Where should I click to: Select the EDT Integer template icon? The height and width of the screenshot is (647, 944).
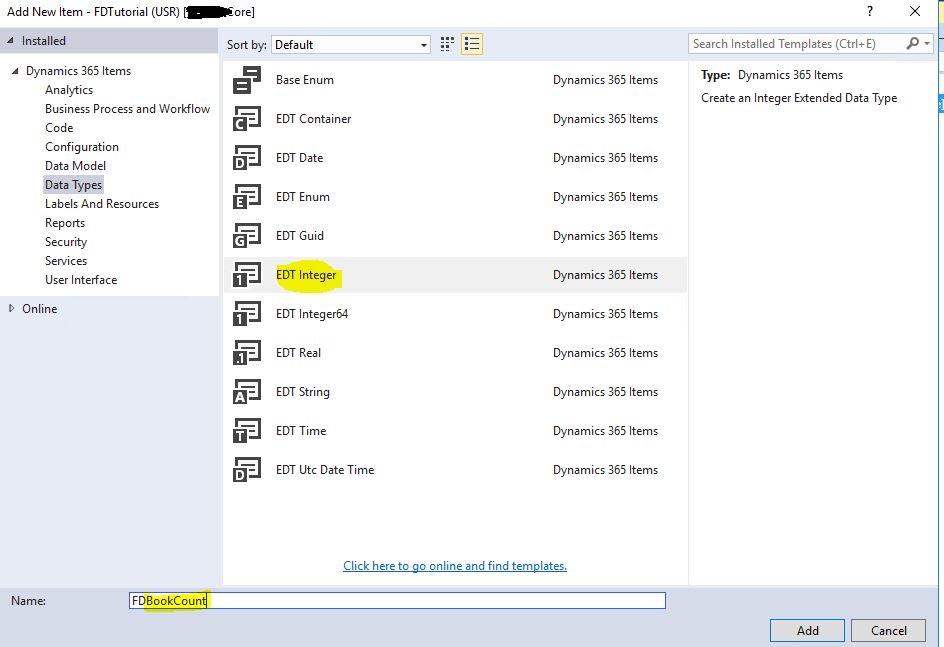pyautogui.click(x=247, y=275)
